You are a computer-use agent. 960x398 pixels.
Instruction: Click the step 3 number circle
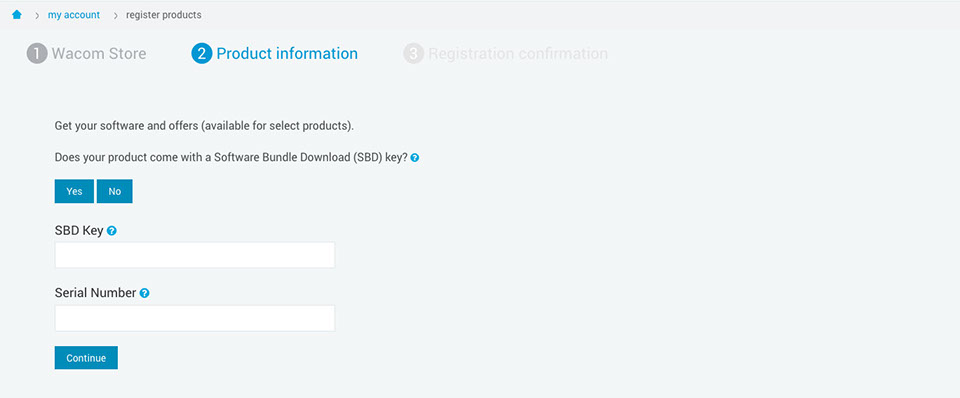coord(413,54)
